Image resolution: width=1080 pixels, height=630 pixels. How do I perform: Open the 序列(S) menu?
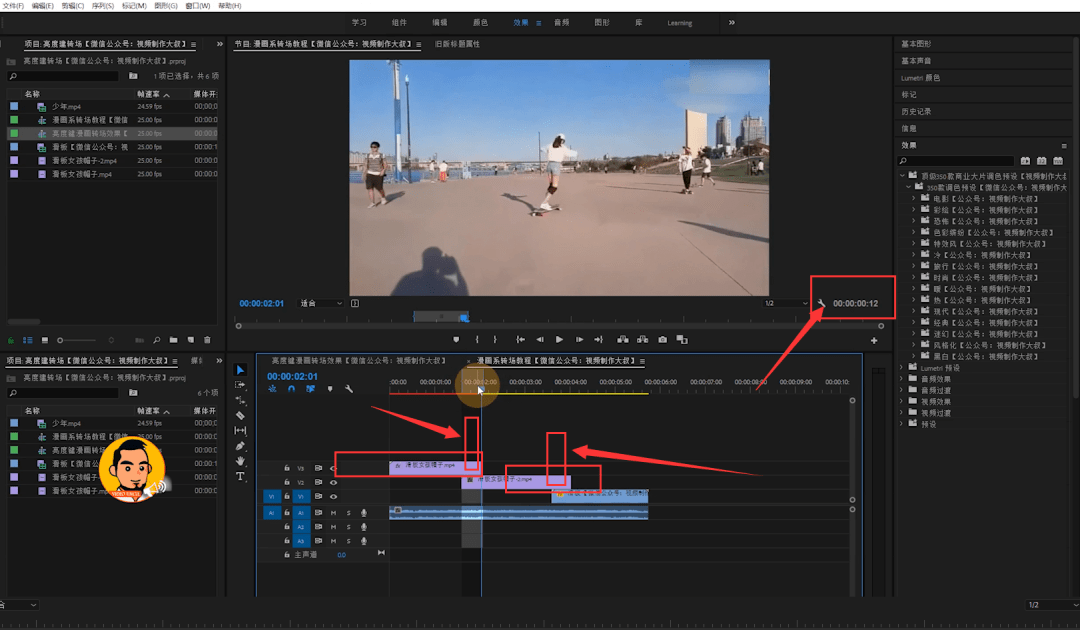click(103, 6)
